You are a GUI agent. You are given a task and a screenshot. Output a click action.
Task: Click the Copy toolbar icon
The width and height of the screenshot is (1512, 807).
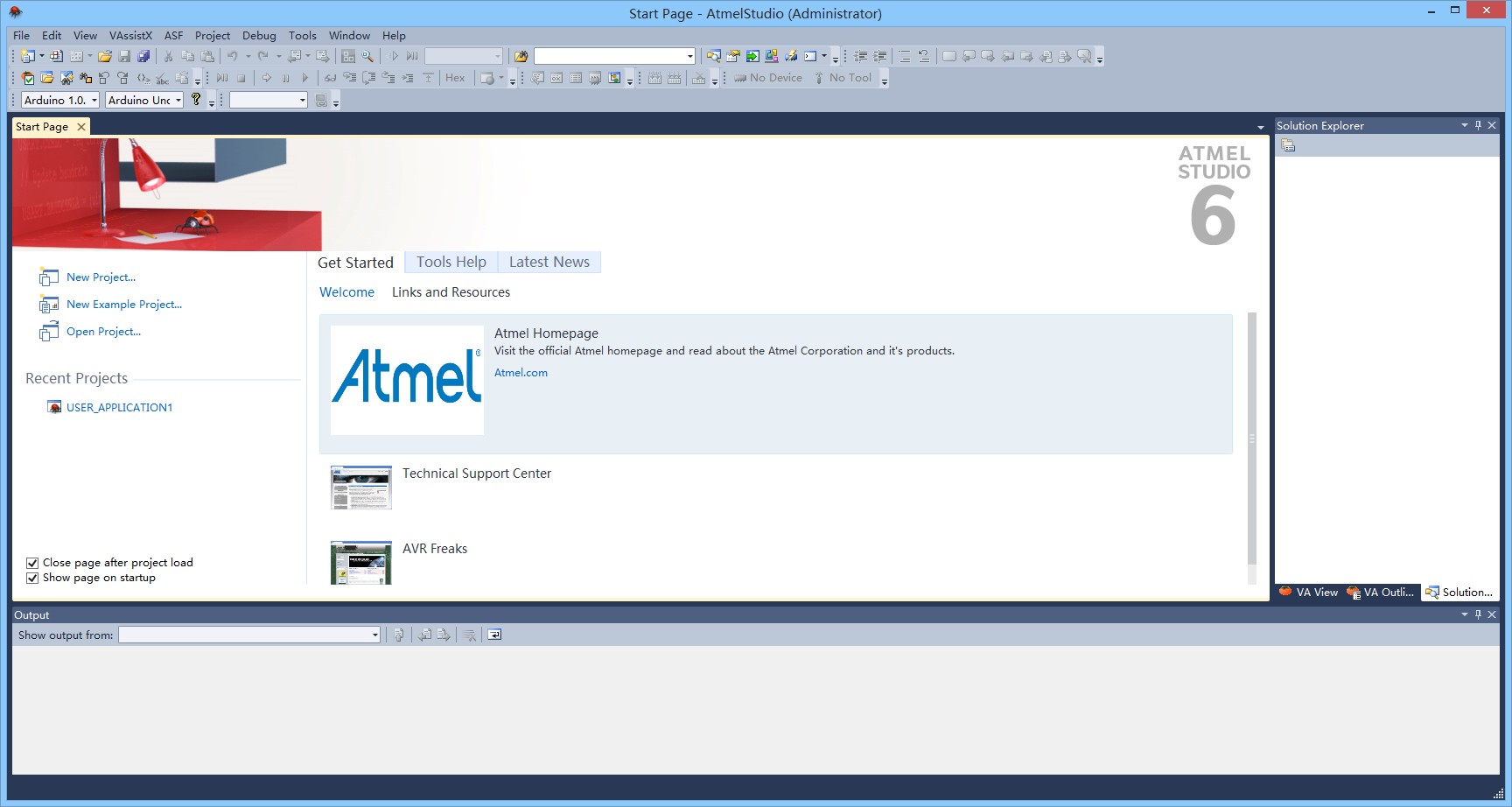point(187,56)
